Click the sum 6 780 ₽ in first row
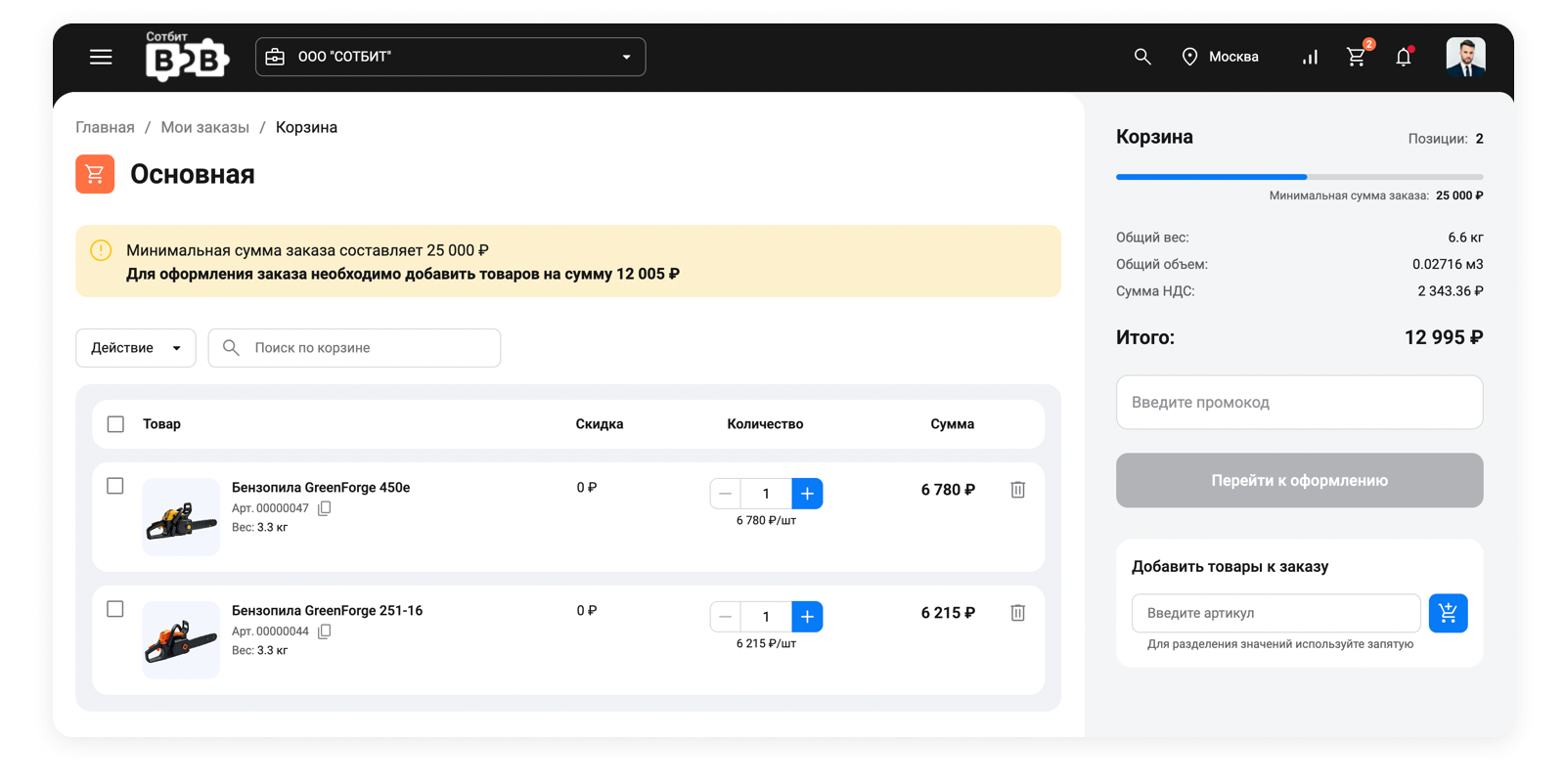1565x784 pixels. click(x=948, y=490)
